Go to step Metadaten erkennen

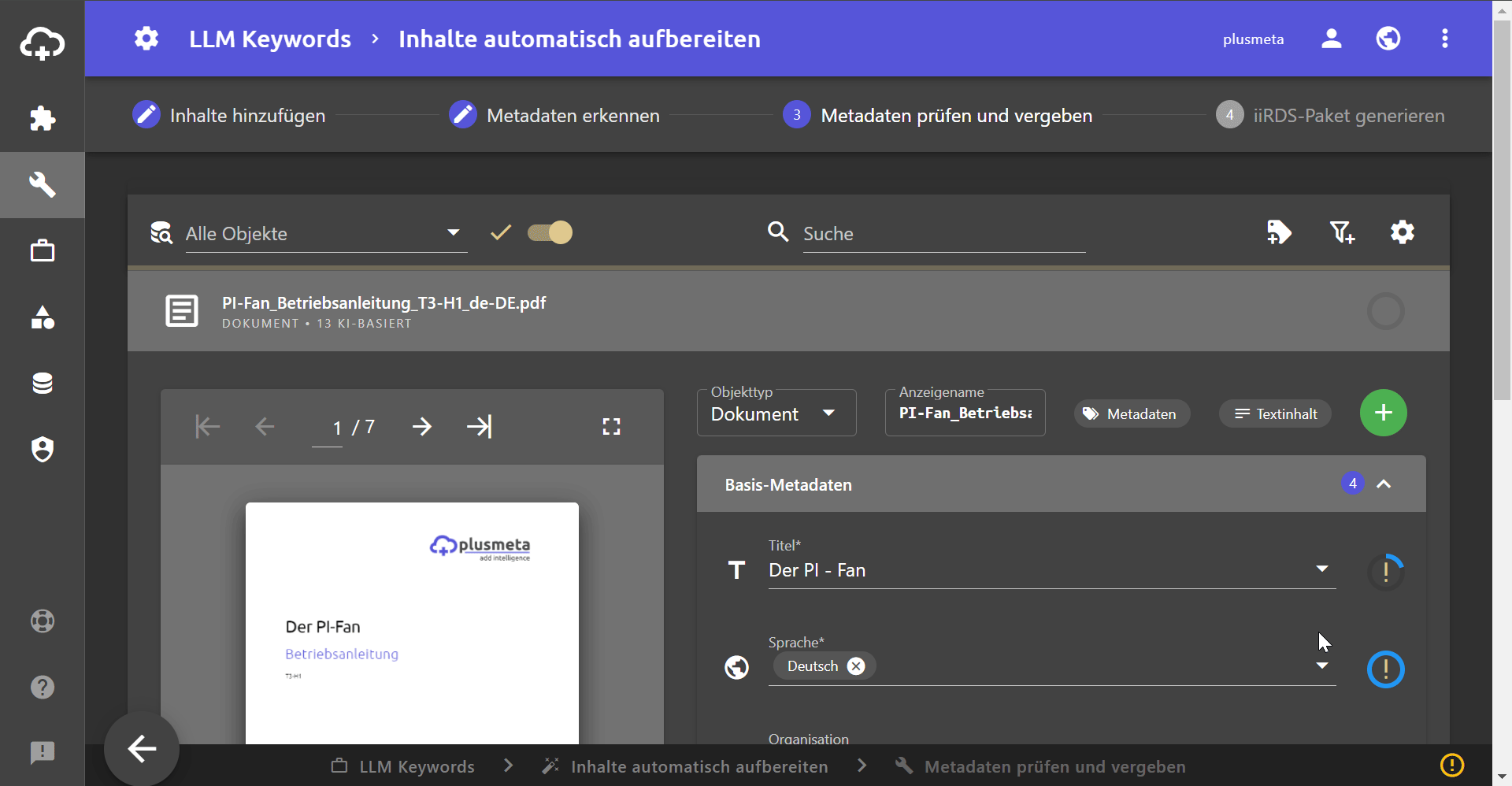tap(554, 115)
